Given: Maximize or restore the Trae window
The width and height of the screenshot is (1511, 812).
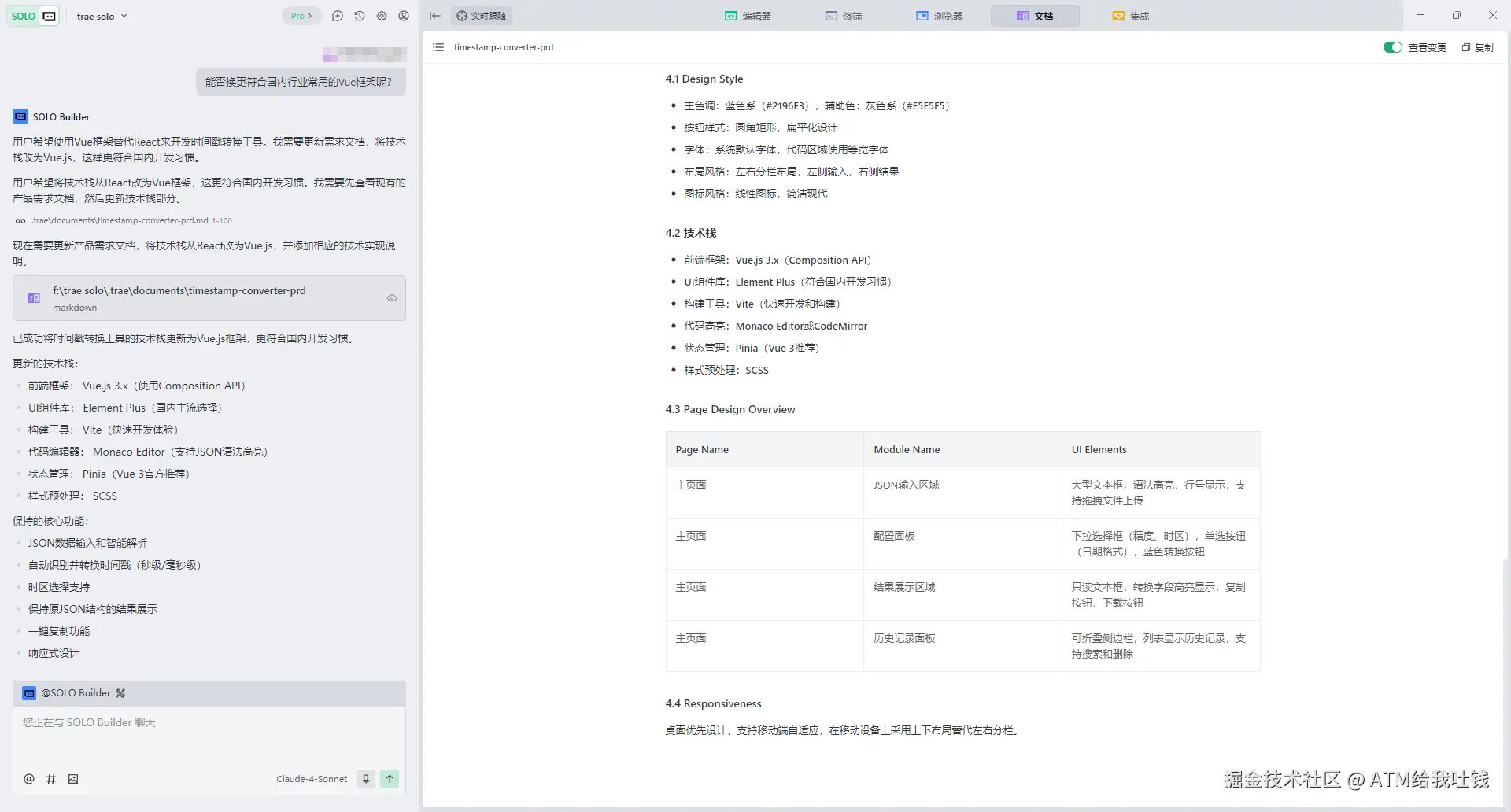Looking at the screenshot, I should pos(1457,16).
